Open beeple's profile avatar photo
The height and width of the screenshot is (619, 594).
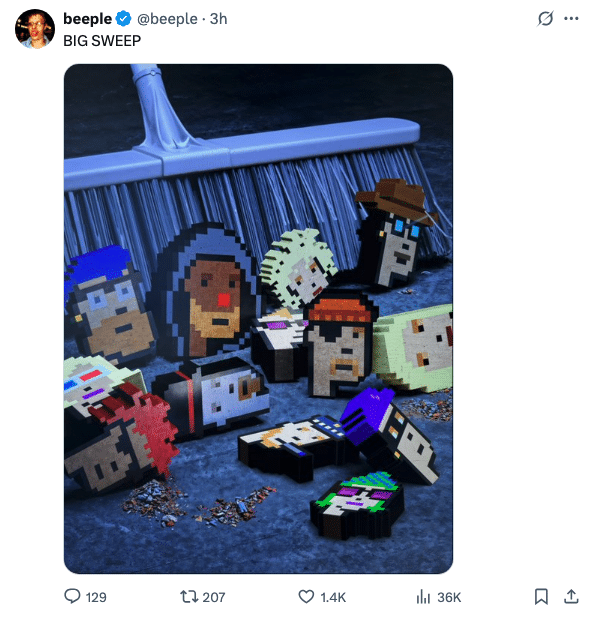(x=35, y=29)
